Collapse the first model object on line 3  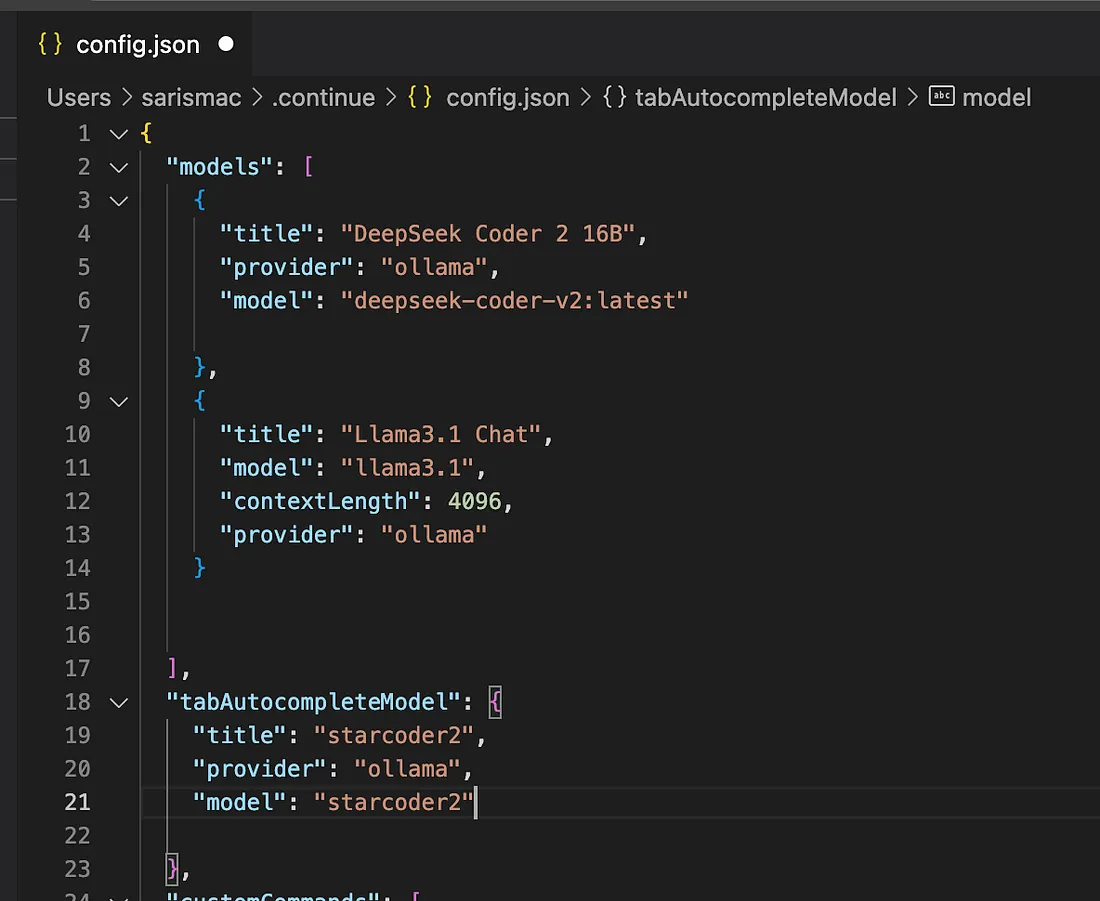click(118, 200)
